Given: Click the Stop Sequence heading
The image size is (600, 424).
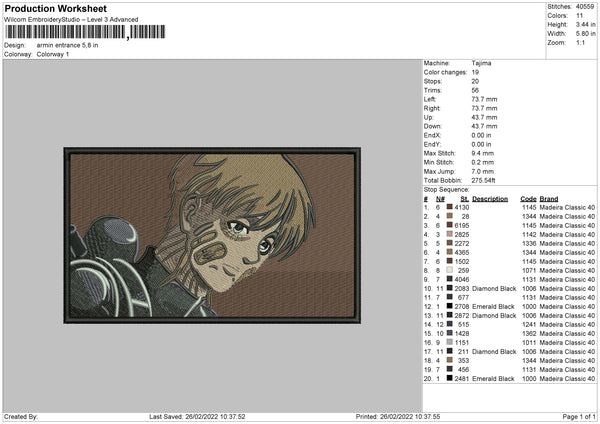Looking at the screenshot, I should pos(446,190).
